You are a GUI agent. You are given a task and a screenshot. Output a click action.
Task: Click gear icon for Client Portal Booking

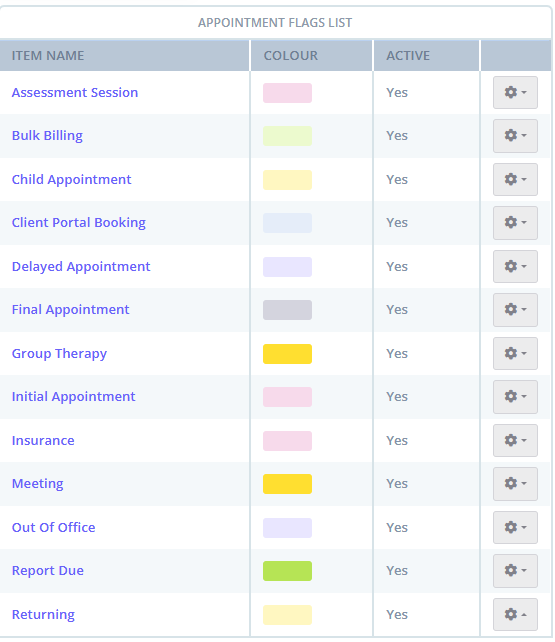click(515, 223)
